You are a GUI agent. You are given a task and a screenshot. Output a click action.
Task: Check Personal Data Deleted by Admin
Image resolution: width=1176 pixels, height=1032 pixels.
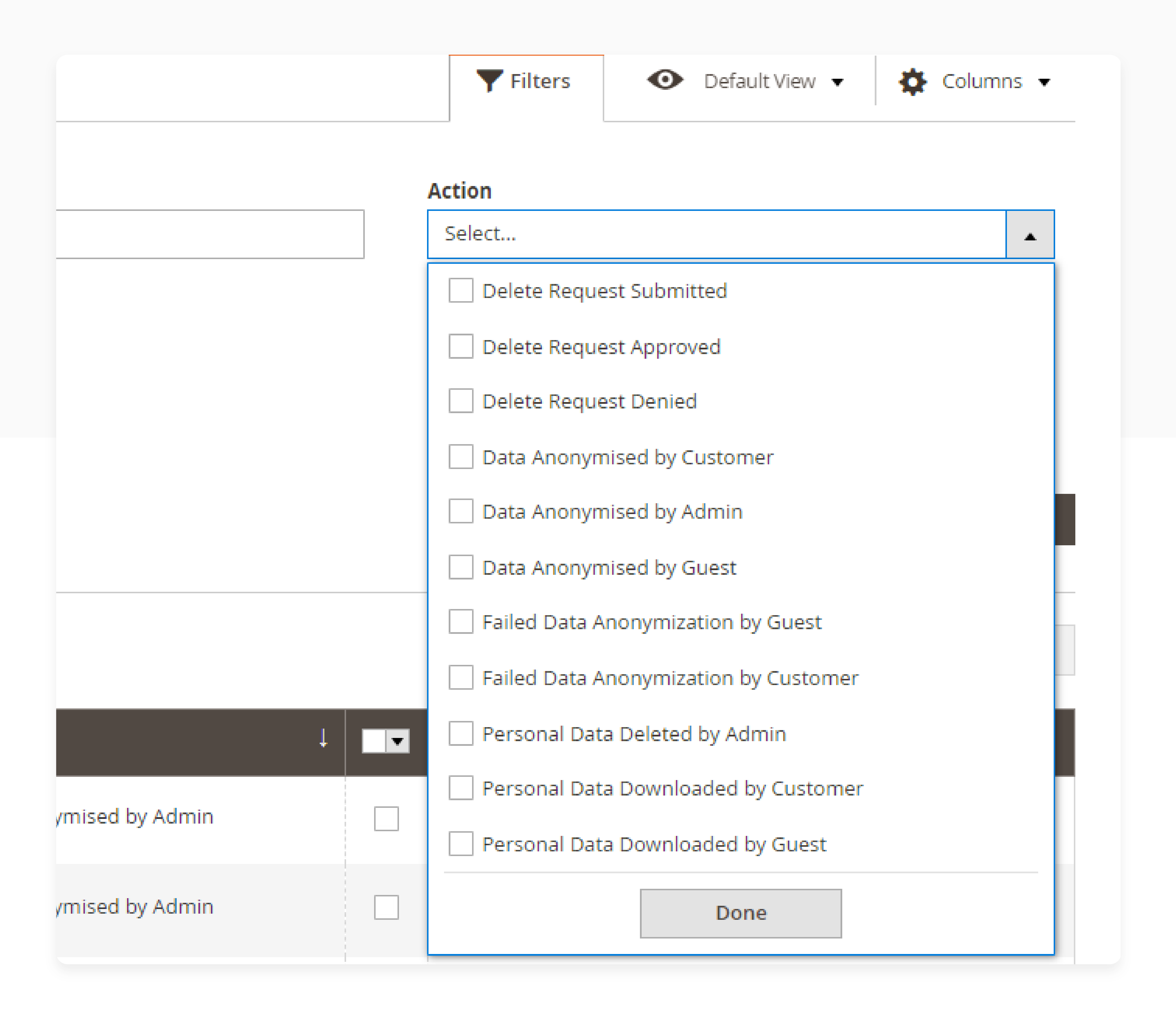[x=461, y=734]
